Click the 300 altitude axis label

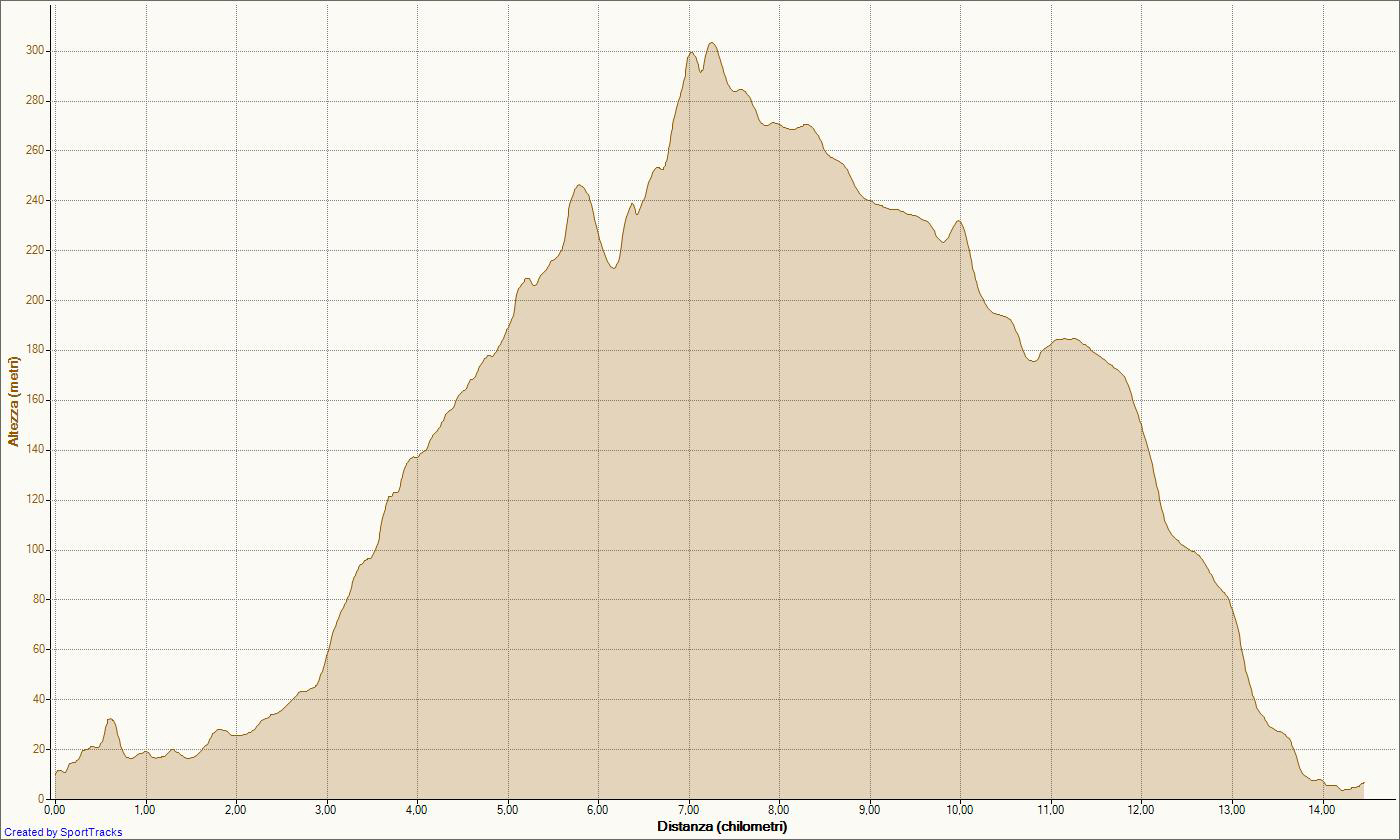pos(36,51)
